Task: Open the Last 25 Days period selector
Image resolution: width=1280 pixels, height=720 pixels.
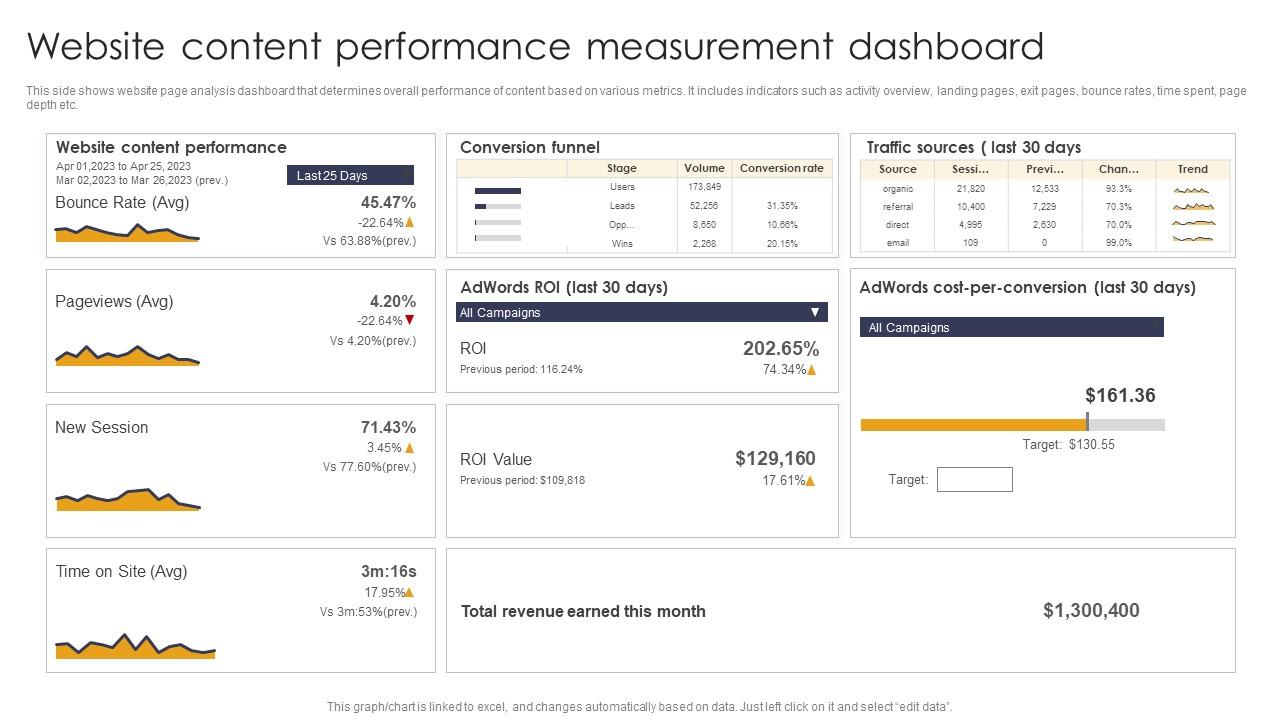Action: [x=349, y=175]
